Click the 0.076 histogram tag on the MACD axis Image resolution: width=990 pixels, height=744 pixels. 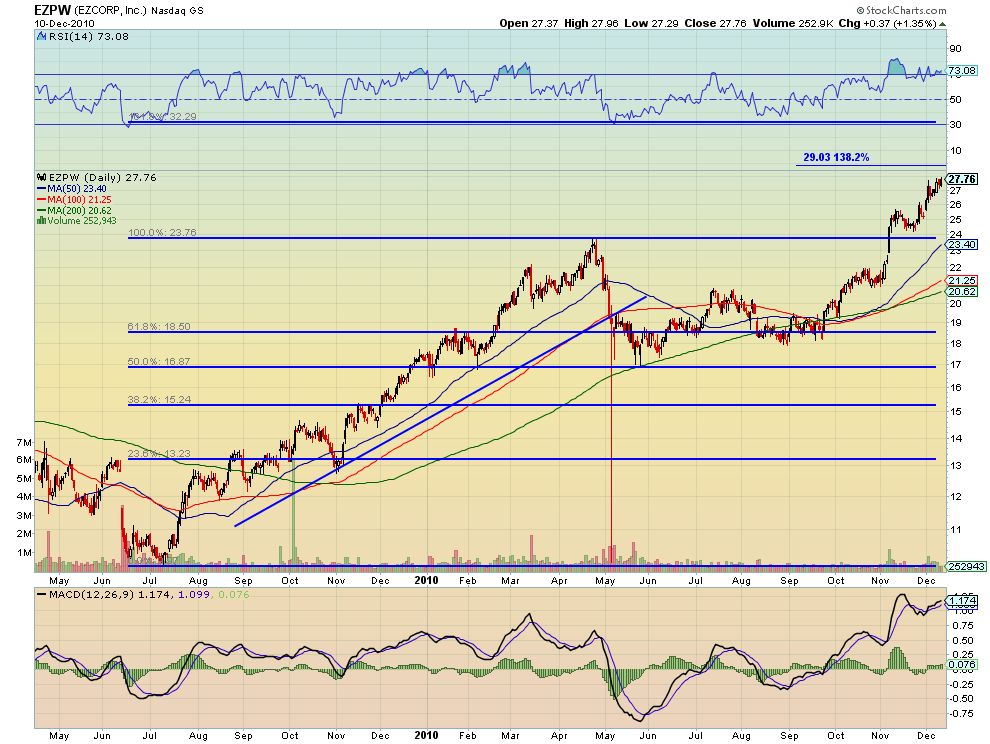(962, 664)
